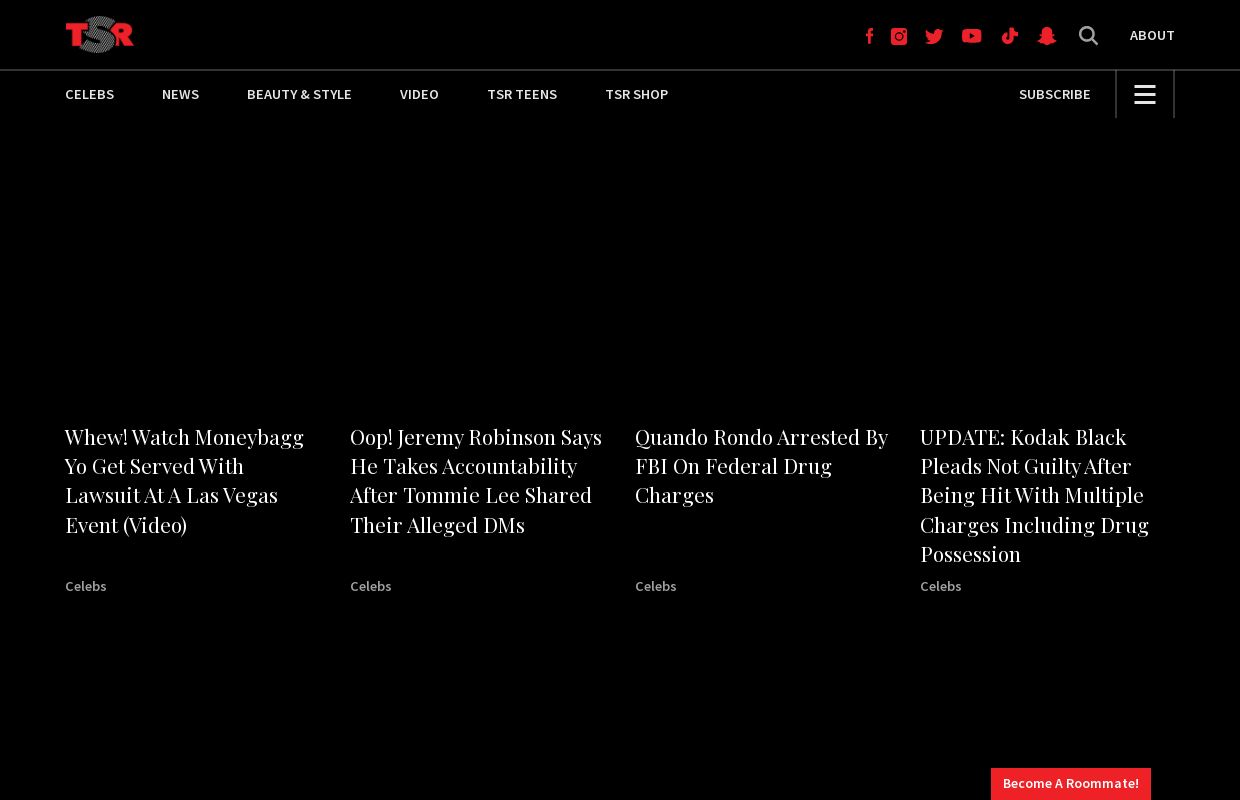Viewport: 1240px width, 800px height.
Task: Open the Snapchat icon
Action: [1046, 36]
